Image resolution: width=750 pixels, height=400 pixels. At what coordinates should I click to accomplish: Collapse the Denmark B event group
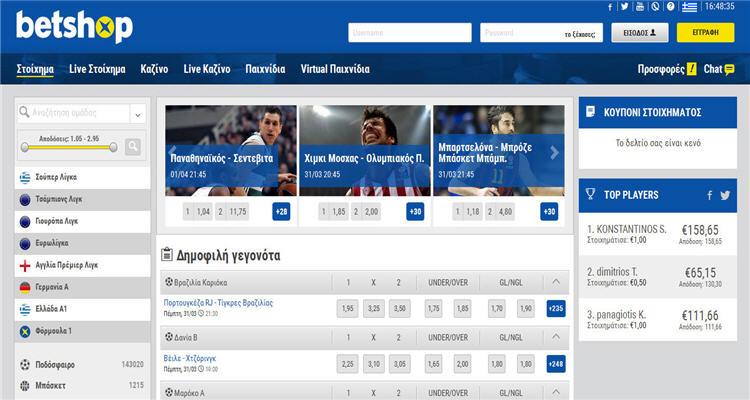556,336
